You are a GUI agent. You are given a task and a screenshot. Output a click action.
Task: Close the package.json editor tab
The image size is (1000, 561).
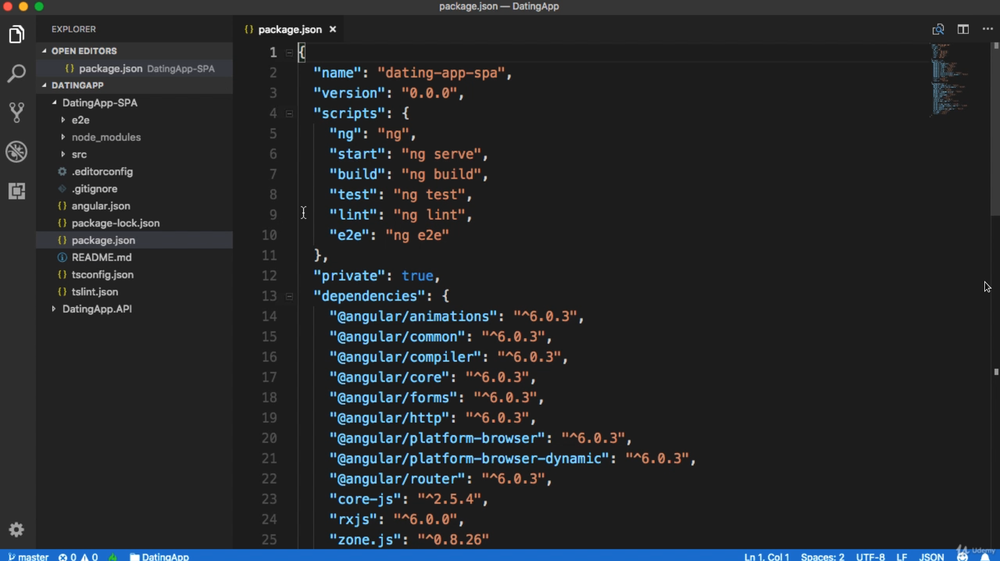coord(333,29)
